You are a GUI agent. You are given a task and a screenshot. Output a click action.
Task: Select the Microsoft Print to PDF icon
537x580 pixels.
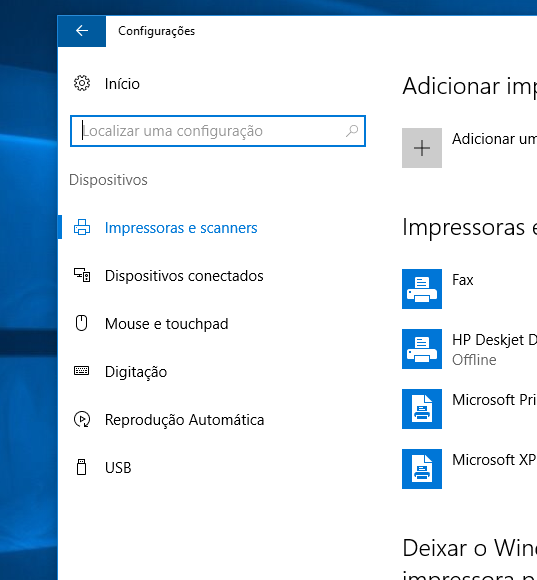pos(422,409)
